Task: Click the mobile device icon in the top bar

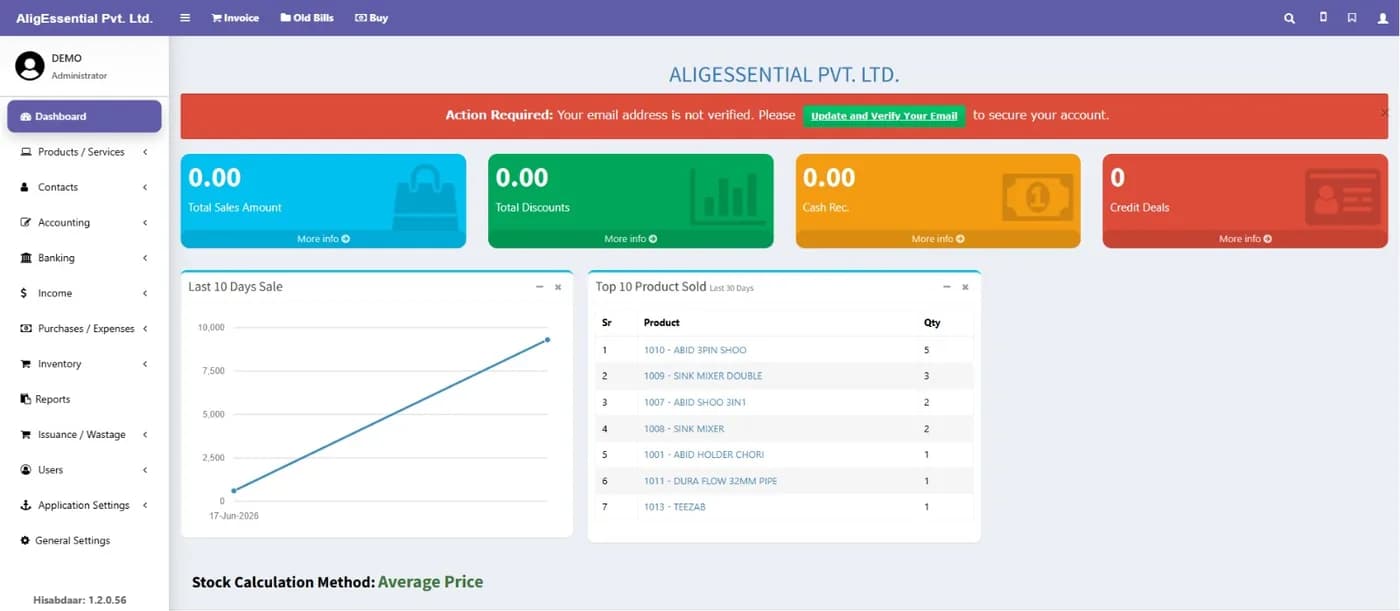Action: 1323,17
